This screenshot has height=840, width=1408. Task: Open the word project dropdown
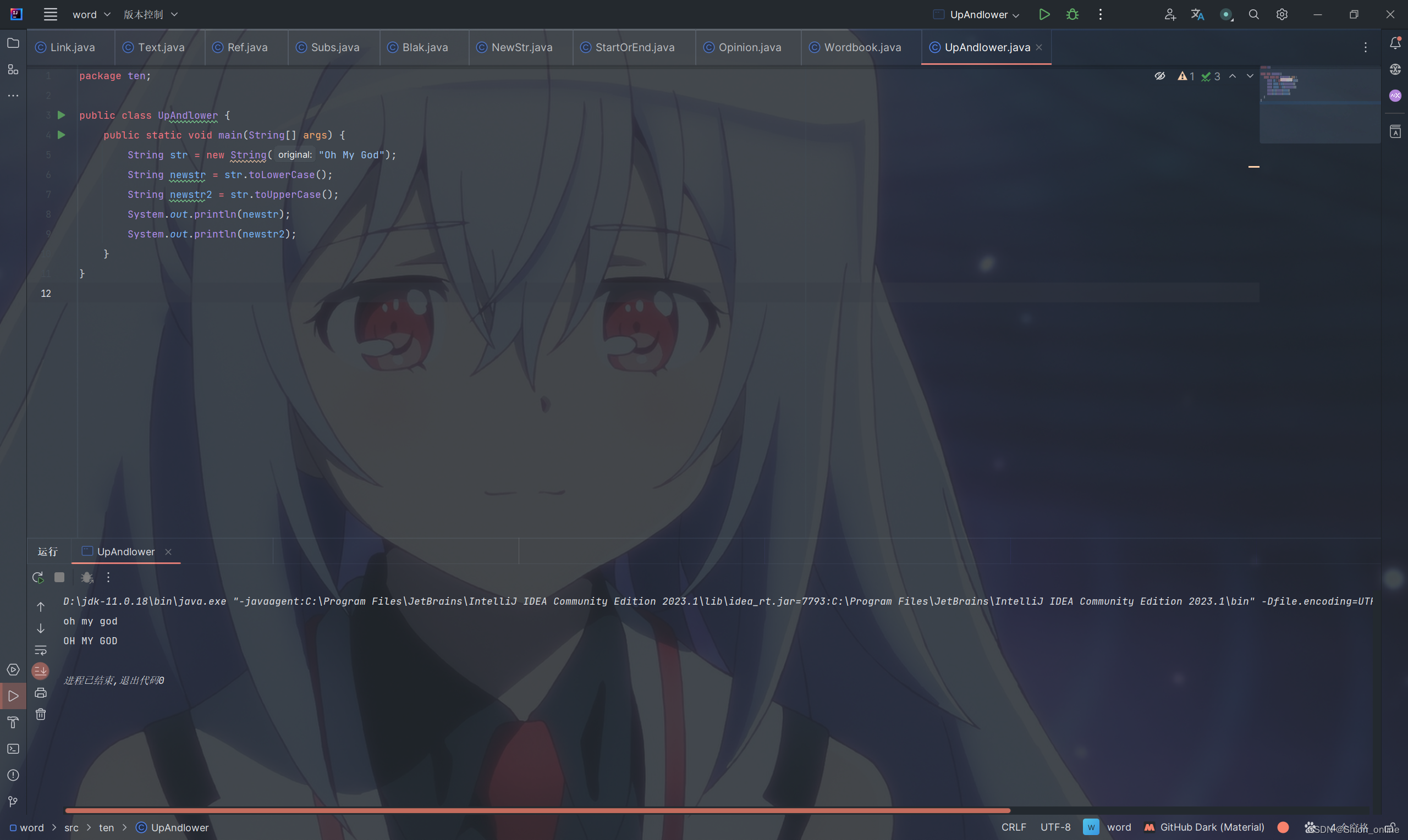coord(91,14)
